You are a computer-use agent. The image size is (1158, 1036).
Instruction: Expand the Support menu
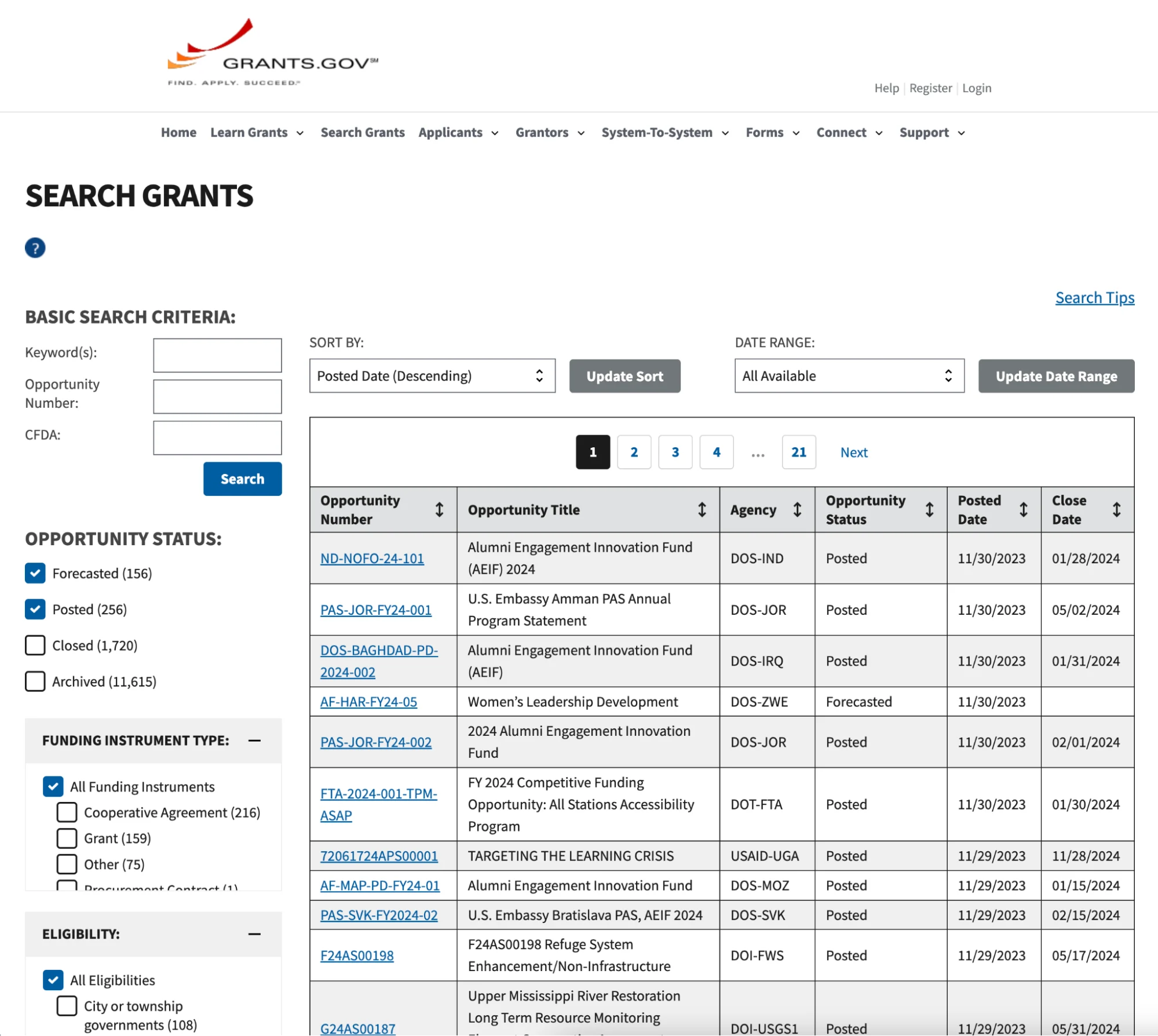[x=932, y=133]
